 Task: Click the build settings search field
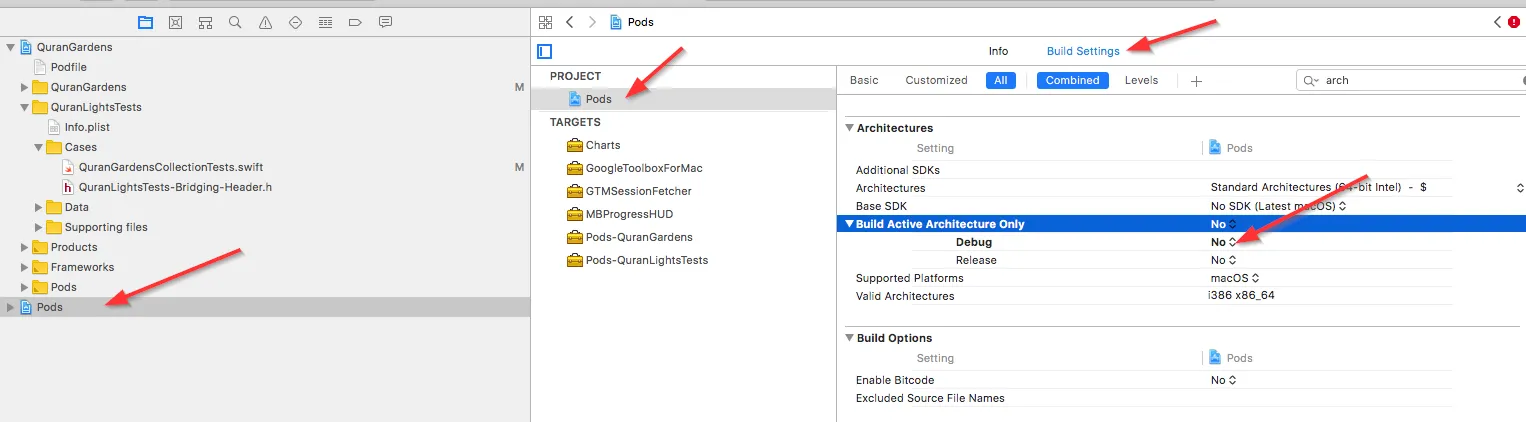1420,80
